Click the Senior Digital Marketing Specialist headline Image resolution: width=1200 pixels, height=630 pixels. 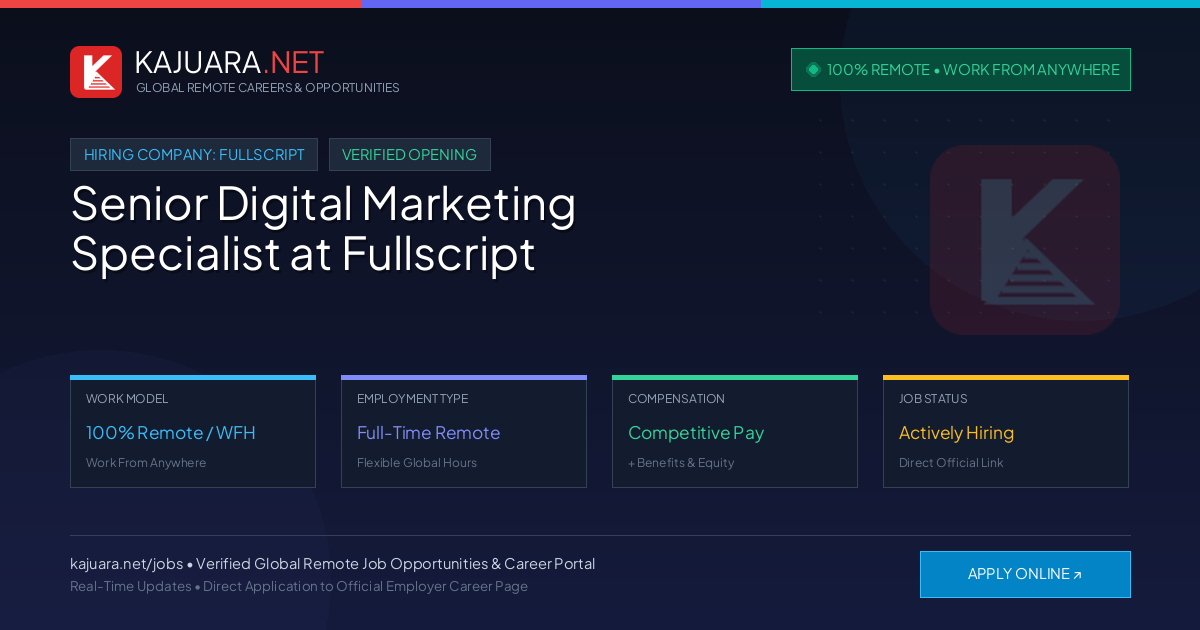[x=324, y=228]
